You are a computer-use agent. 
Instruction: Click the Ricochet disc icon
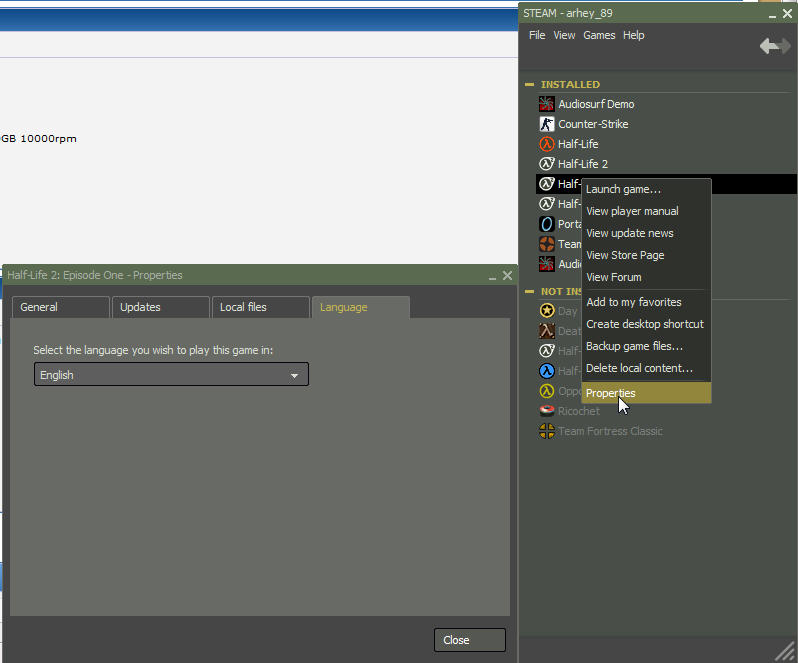(x=547, y=411)
